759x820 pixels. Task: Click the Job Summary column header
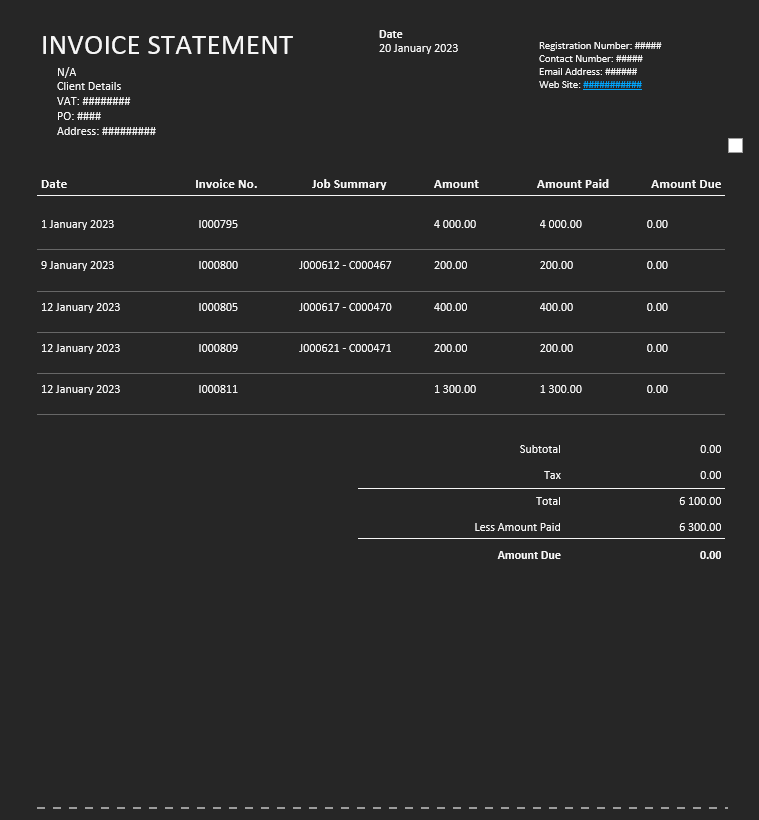349,184
